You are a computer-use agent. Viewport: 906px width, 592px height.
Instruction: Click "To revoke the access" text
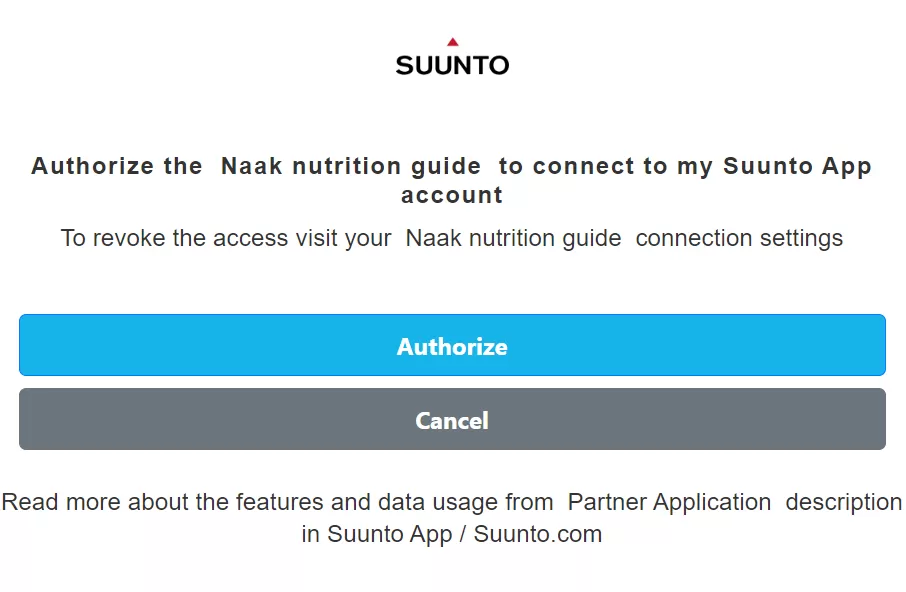[162, 239]
